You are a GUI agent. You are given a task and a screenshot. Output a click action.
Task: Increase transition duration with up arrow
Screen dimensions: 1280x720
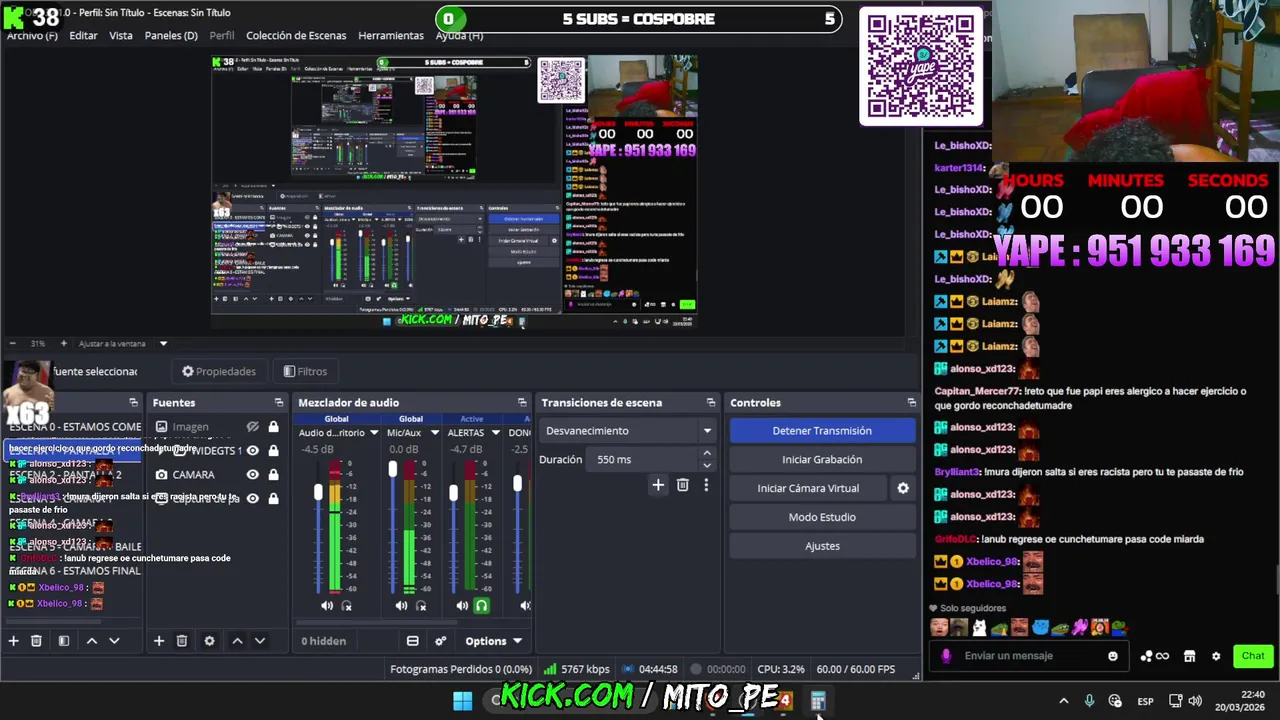point(707,454)
